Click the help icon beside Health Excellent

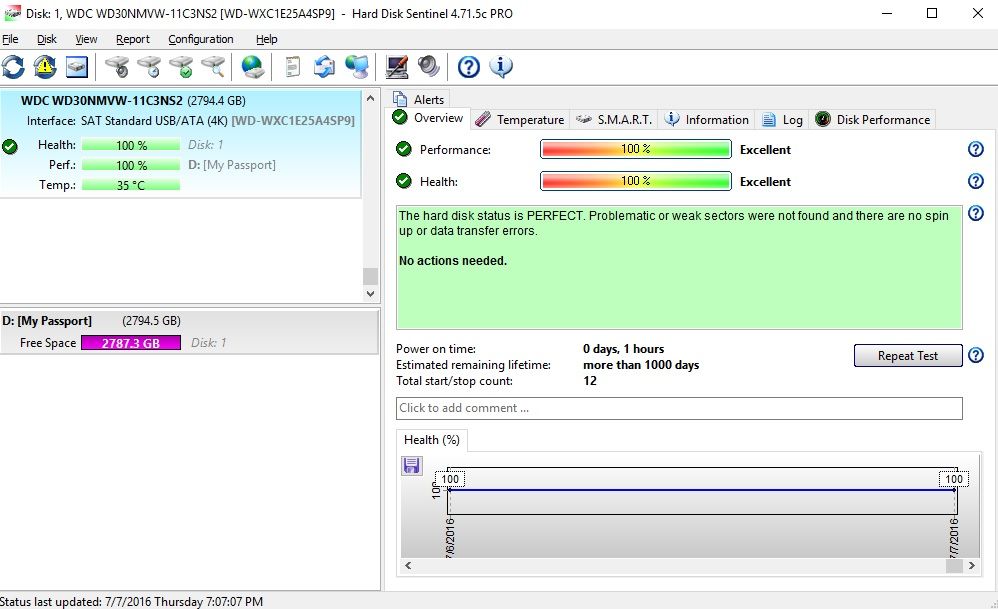click(976, 181)
